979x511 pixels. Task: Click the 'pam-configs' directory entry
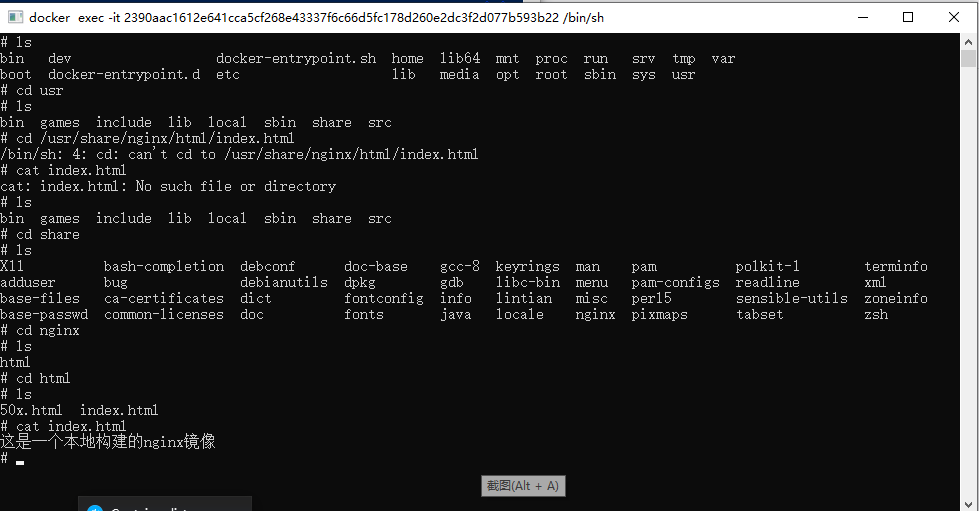click(675, 282)
